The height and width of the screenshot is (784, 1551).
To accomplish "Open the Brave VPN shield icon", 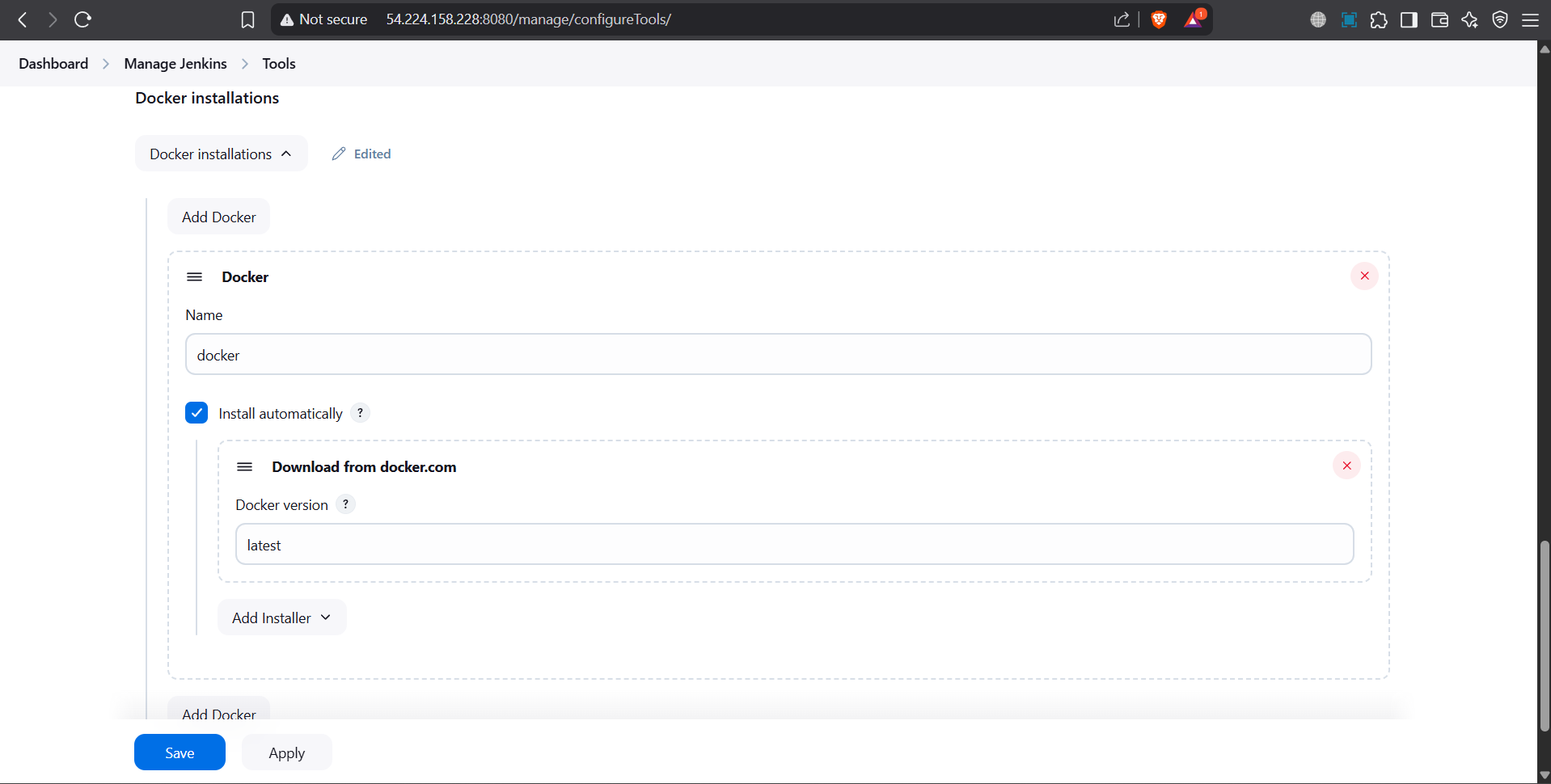I will coord(1500,19).
